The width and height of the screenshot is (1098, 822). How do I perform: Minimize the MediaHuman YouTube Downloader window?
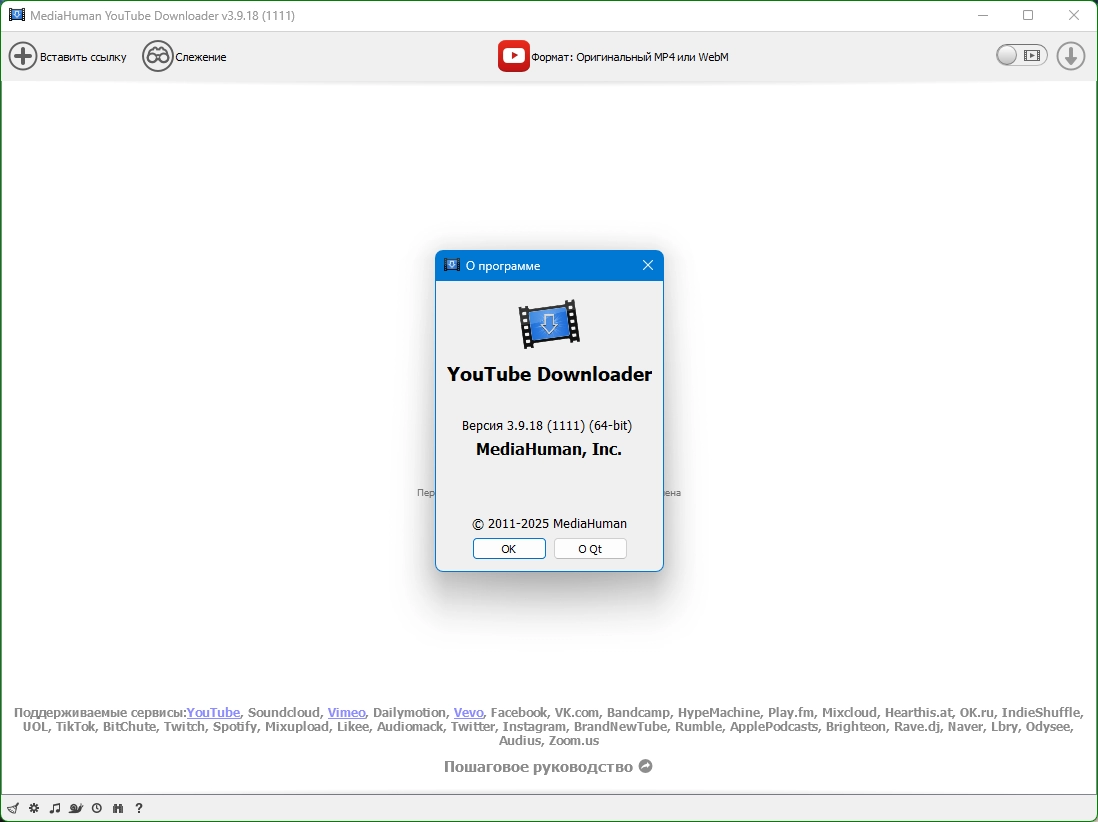tap(983, 15)
